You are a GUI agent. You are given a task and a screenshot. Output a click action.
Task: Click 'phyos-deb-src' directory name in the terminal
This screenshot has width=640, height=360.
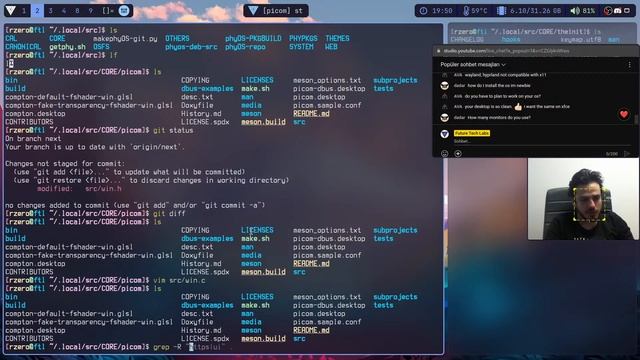191,47
